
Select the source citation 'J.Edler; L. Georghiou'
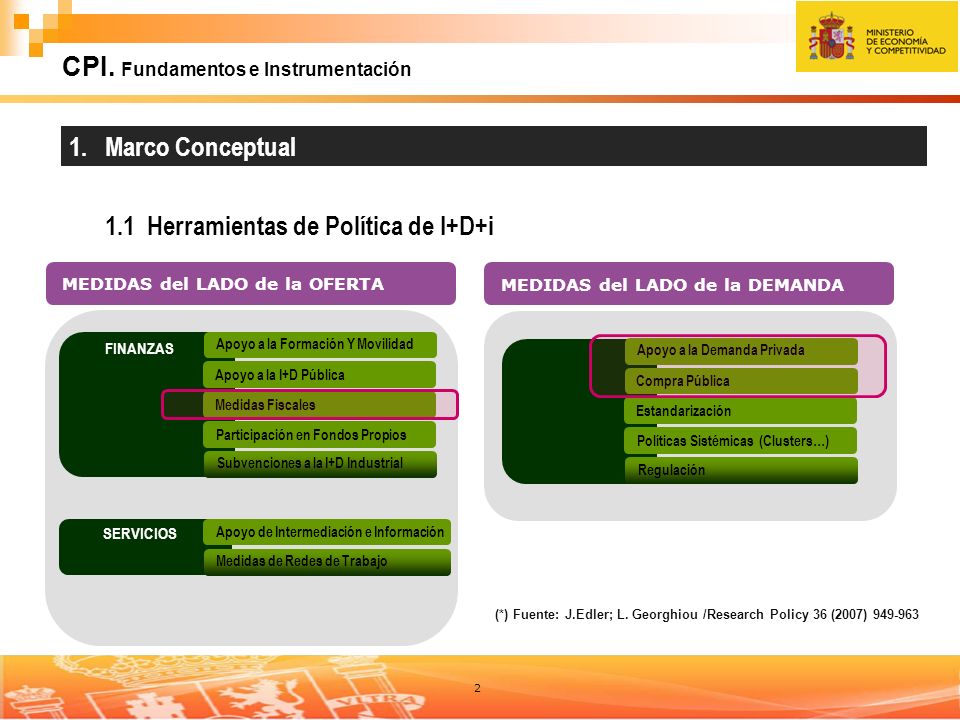(x=631, y=614)
